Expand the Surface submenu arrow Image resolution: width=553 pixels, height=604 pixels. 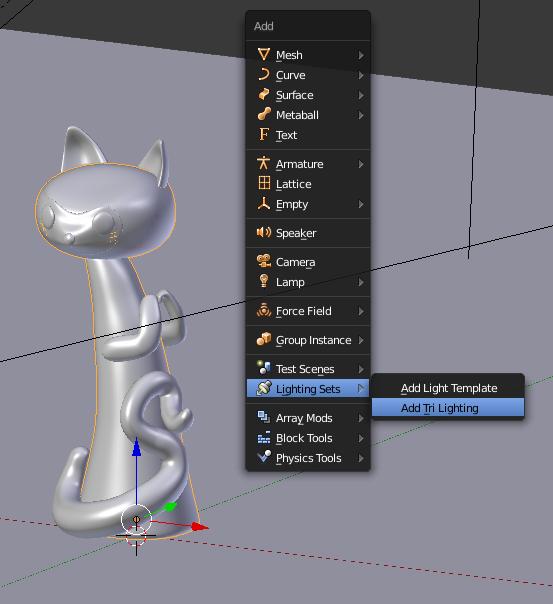tap(361, 95)
